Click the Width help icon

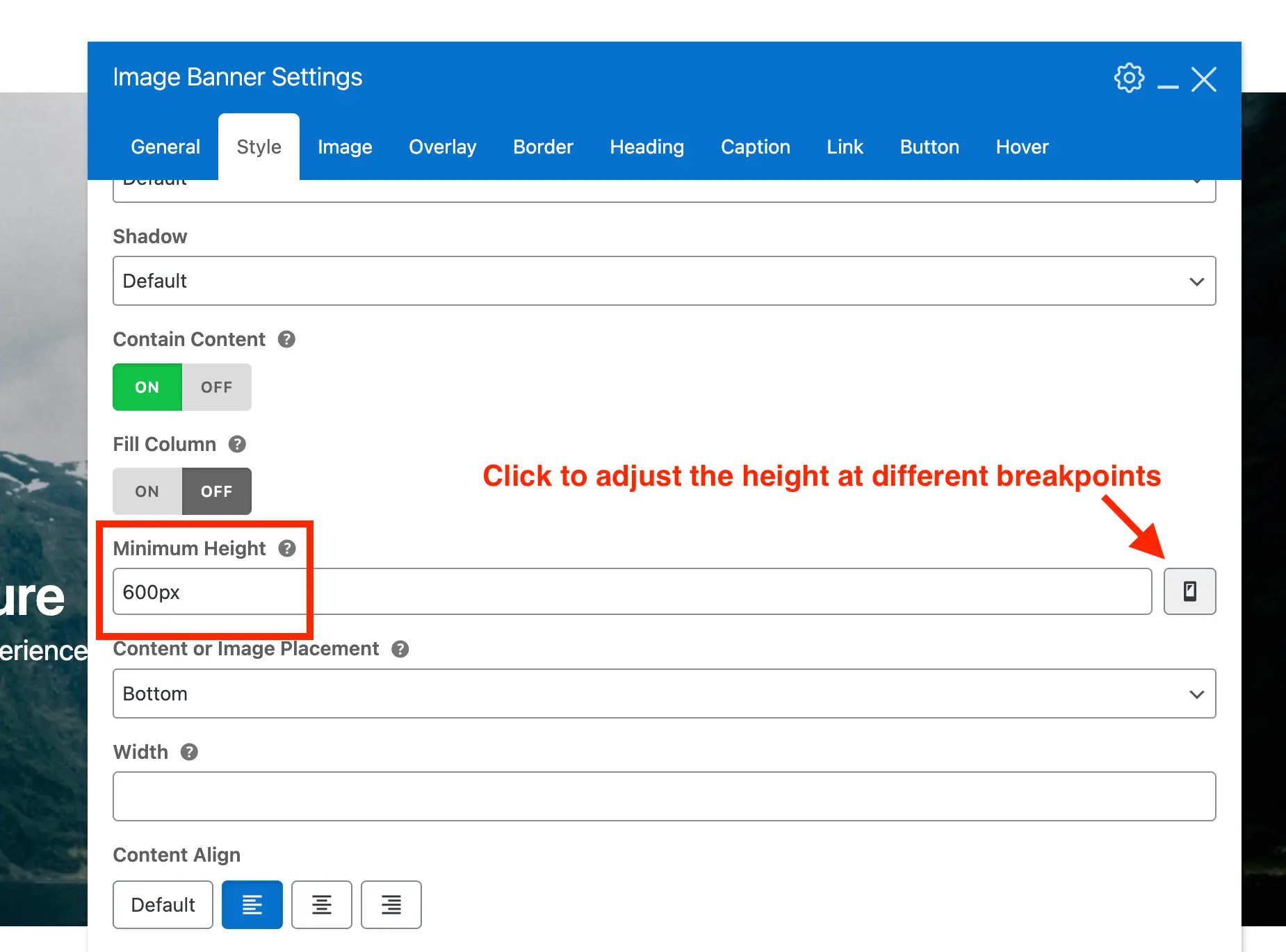coord(189,752)
